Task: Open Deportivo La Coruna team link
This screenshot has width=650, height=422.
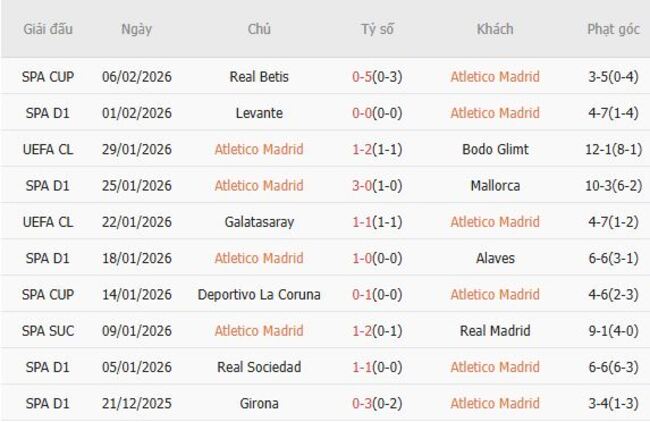Action: point(259,294)
